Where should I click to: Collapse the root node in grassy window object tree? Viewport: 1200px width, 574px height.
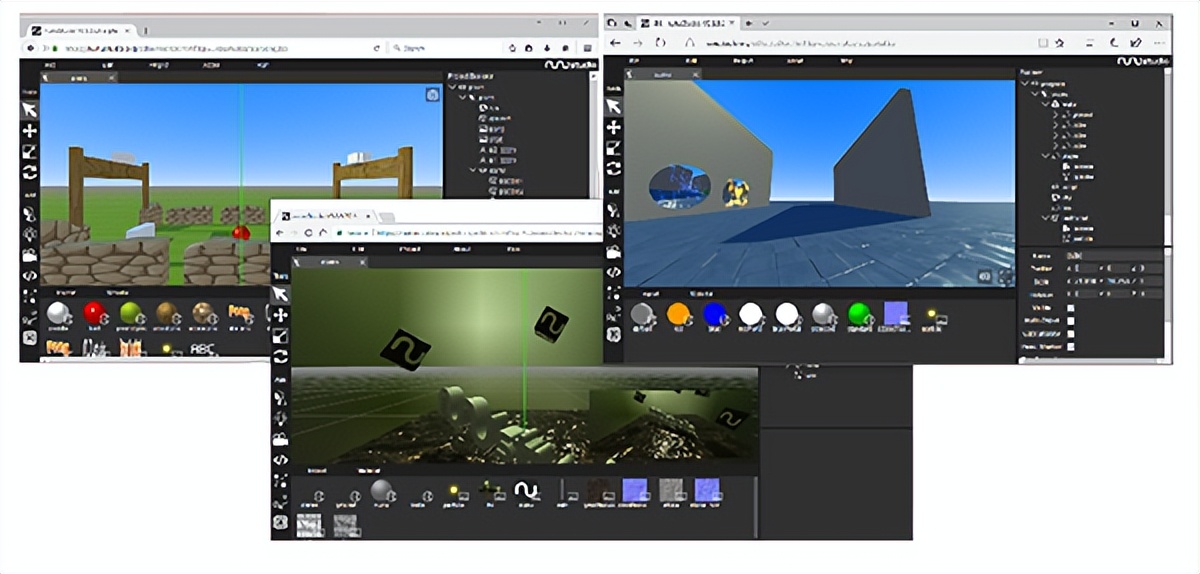click(452, 87)
